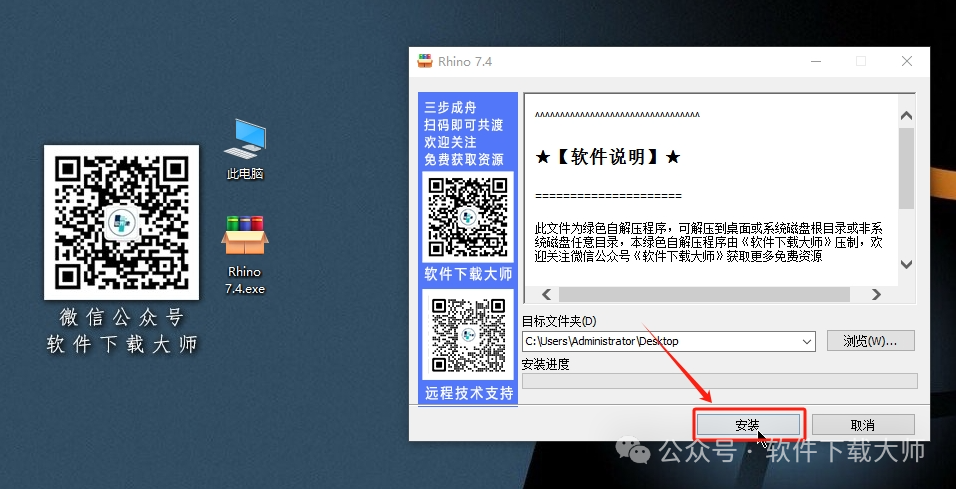Viewport: 956px width, 489px height.
Task: Click the 三步成舟 sidebar text
Action: point(450,107)
